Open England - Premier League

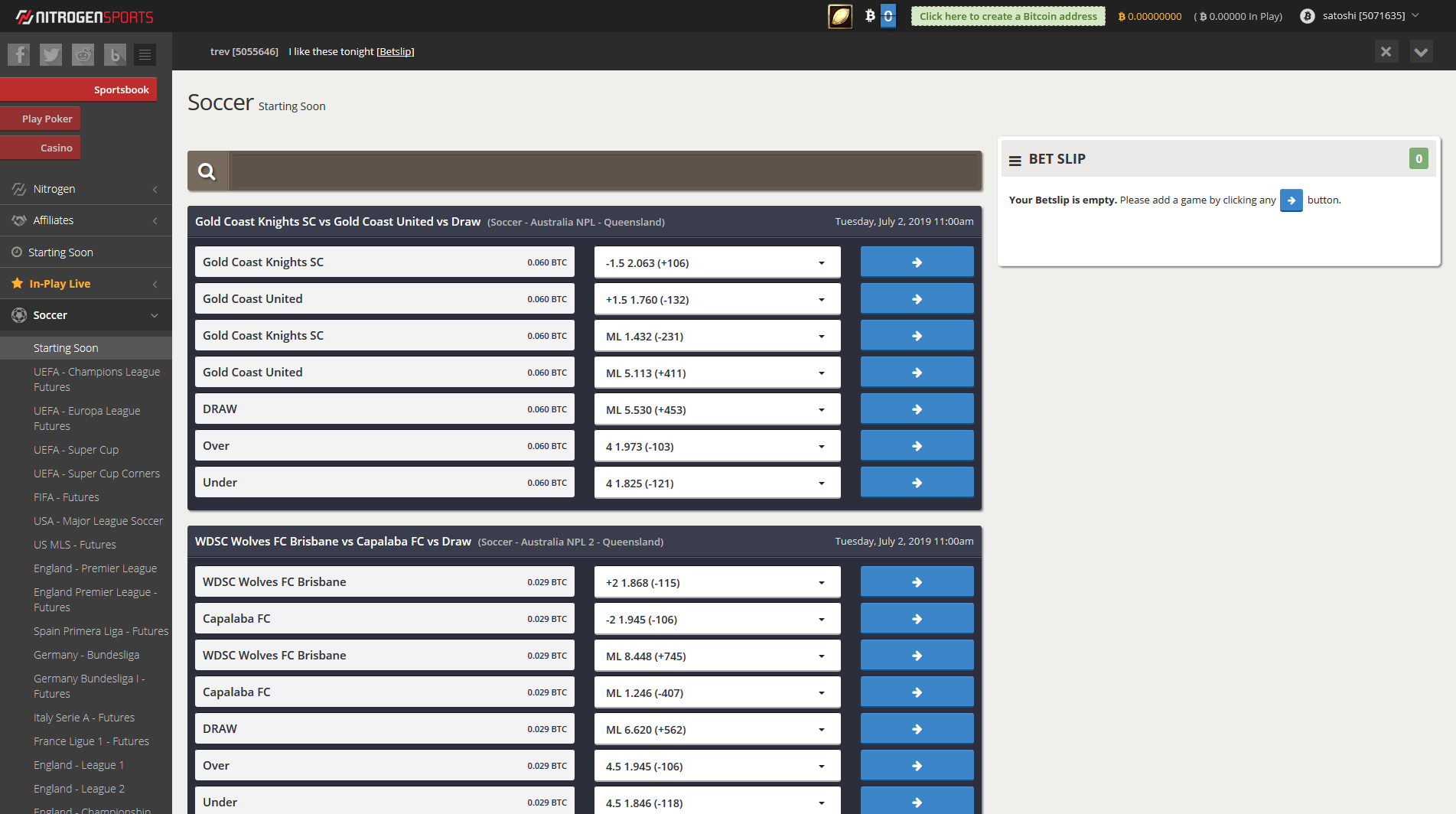[95, 568]
